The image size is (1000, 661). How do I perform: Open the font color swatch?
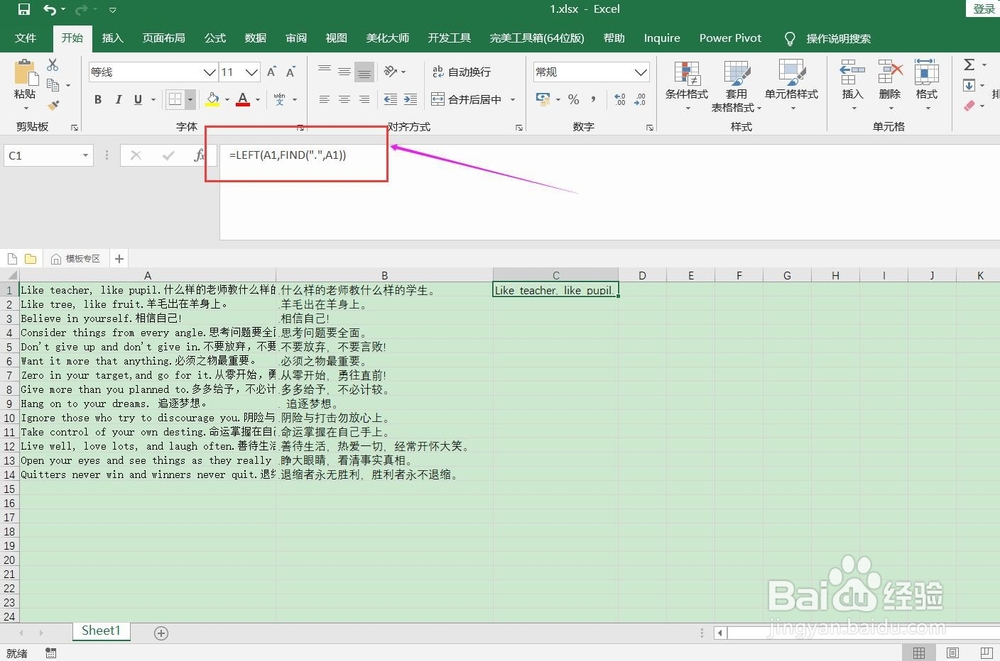243,99
